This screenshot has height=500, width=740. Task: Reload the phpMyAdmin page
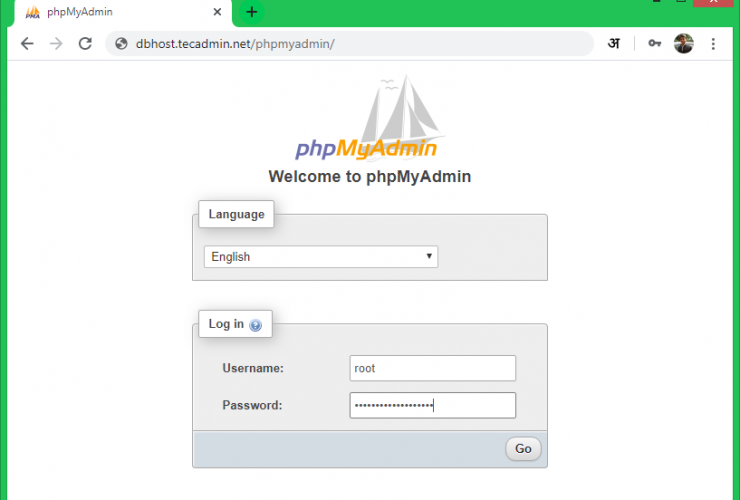coord(85,44)
